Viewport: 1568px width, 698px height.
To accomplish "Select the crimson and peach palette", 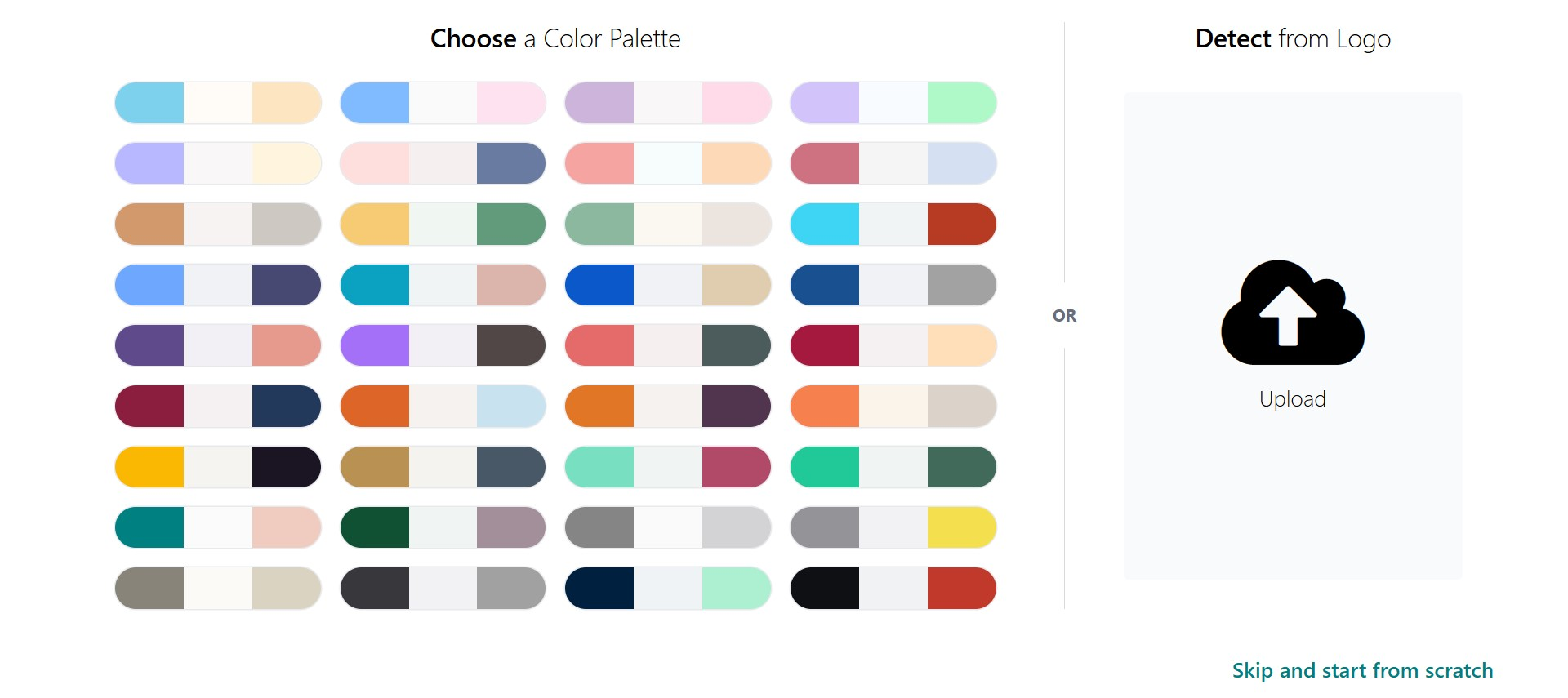I will point(893,345).
